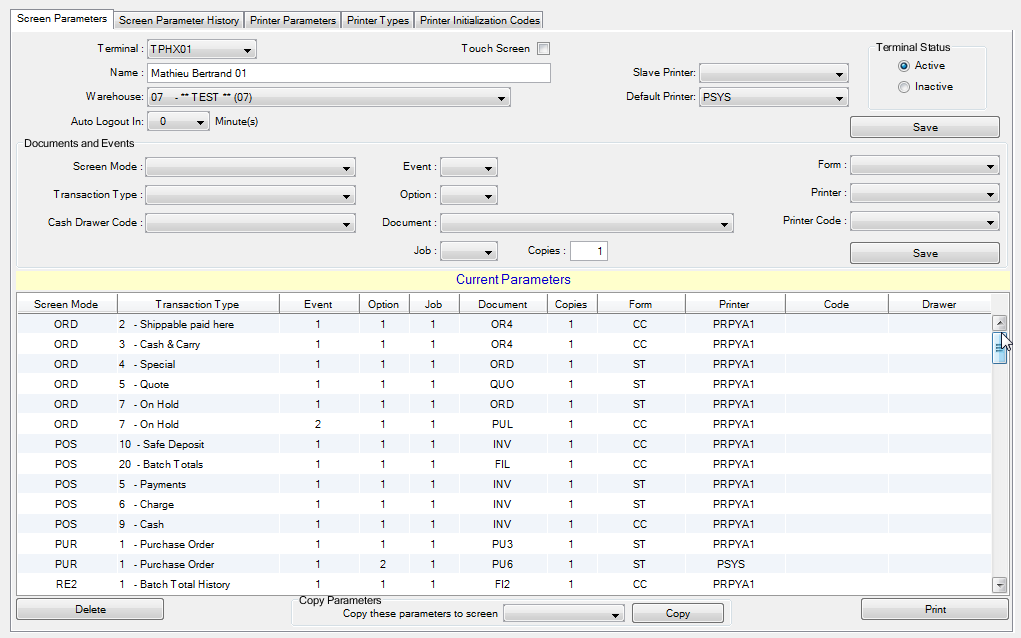Click the Name text field
The image size is (1021, 638).
pos(348,73)
